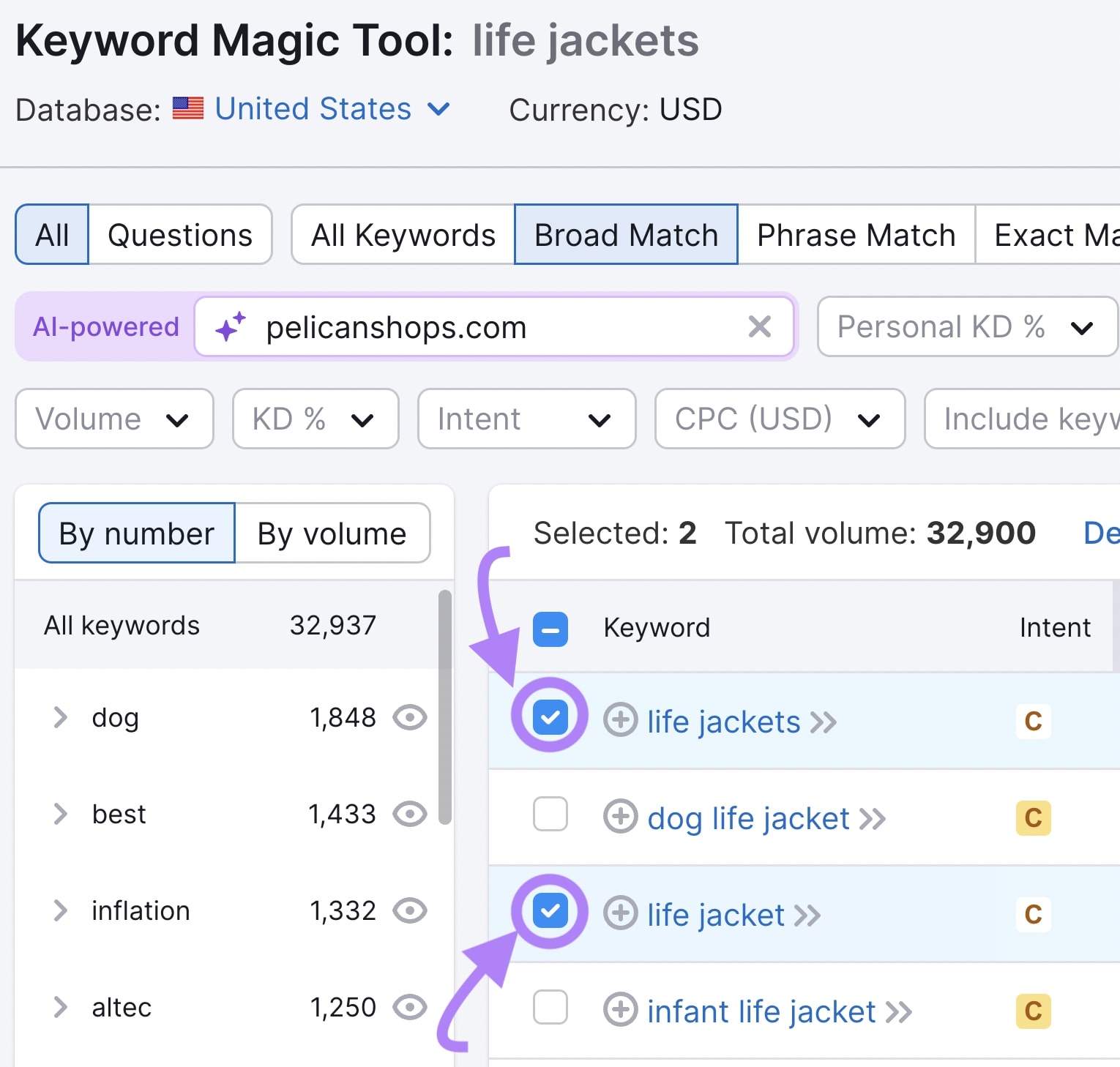Open the CPC (USD) filter dropdown
Viewport: 1120px width, 1067px height.
click(780, 419)
